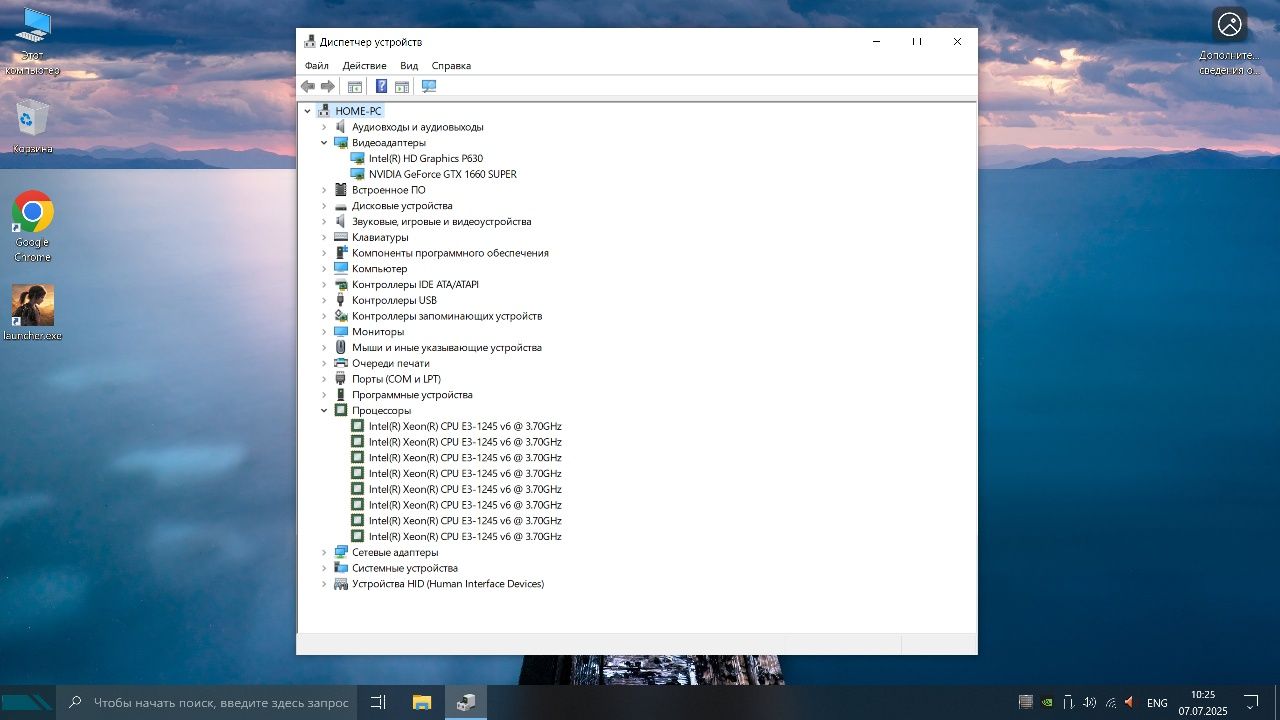Expand Контроллеры запоминающих устройств
The height and width of the screenshot is (720, 1280).
pos(324,316)
